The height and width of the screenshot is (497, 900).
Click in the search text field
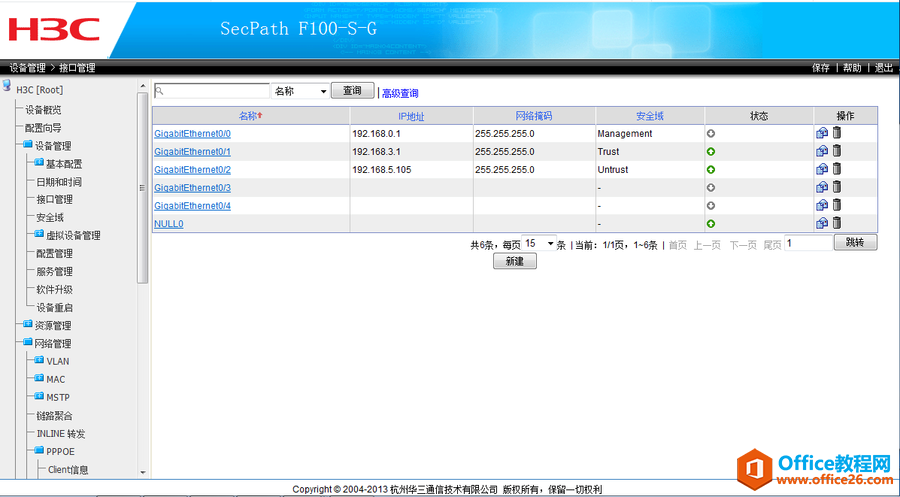[212, 91]
